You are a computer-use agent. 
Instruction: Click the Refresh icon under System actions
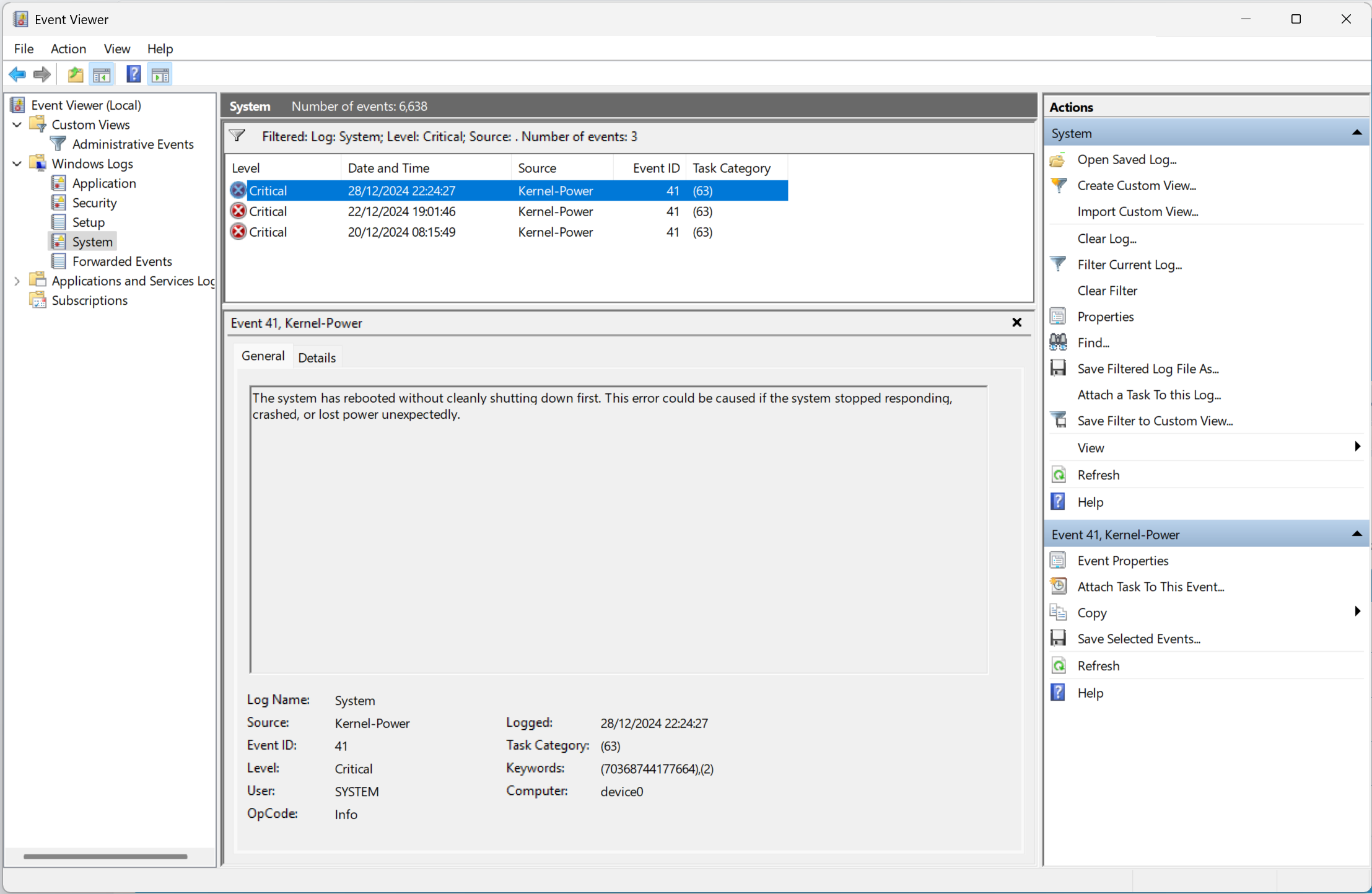tap(1059, 475)
